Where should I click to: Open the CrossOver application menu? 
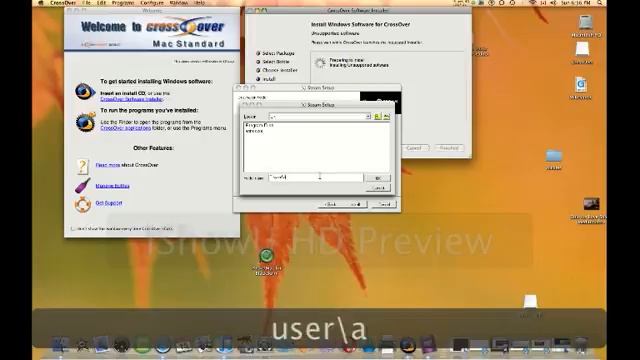point(63,2)
